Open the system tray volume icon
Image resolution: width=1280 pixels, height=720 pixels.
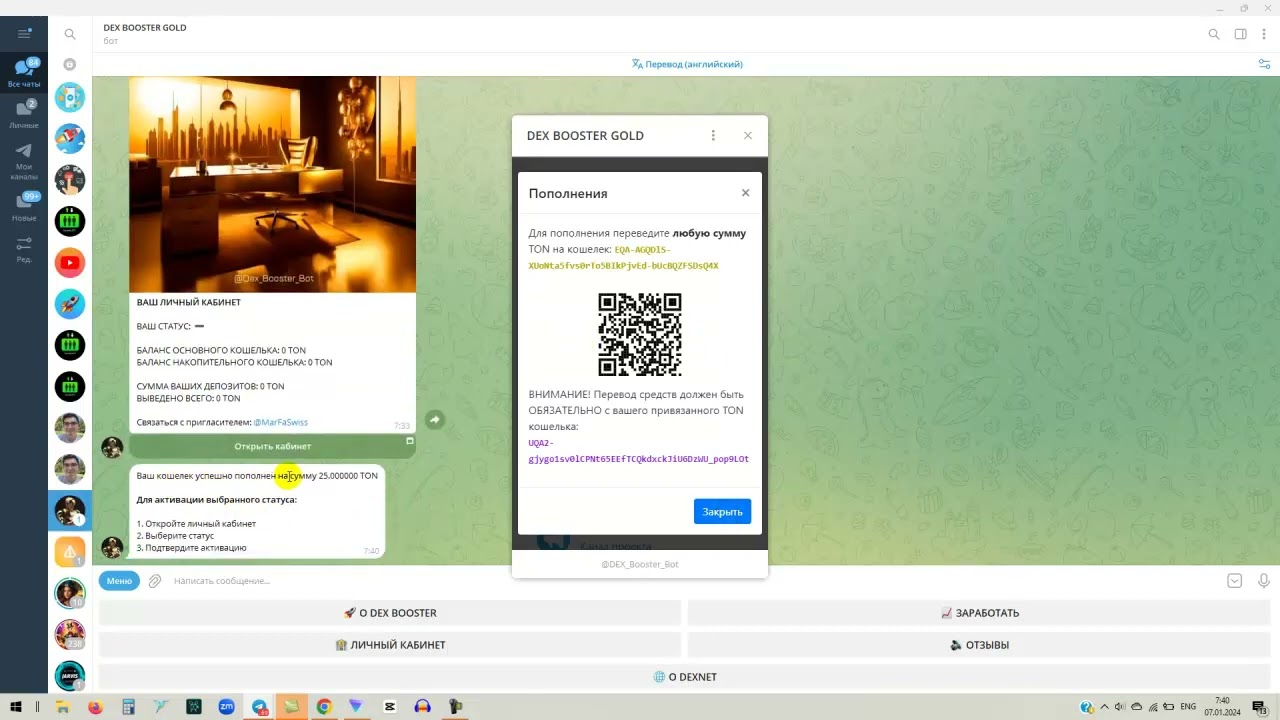click(1119, 707)
